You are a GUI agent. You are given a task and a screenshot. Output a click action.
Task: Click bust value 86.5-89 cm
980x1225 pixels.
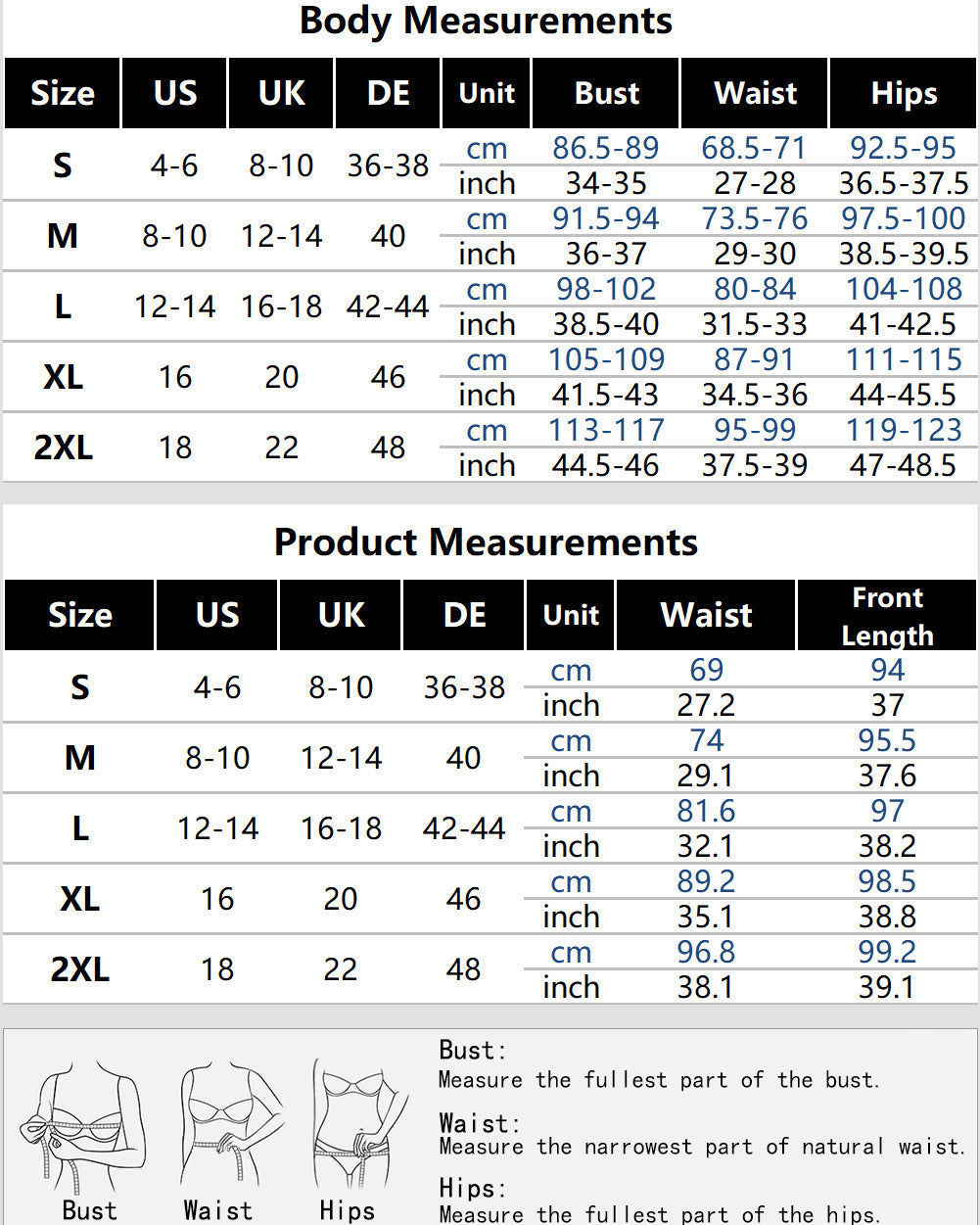point(606,148)
